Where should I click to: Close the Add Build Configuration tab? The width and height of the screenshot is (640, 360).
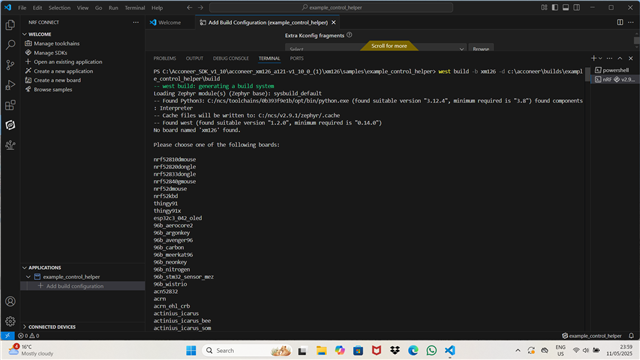click(333, 22)
